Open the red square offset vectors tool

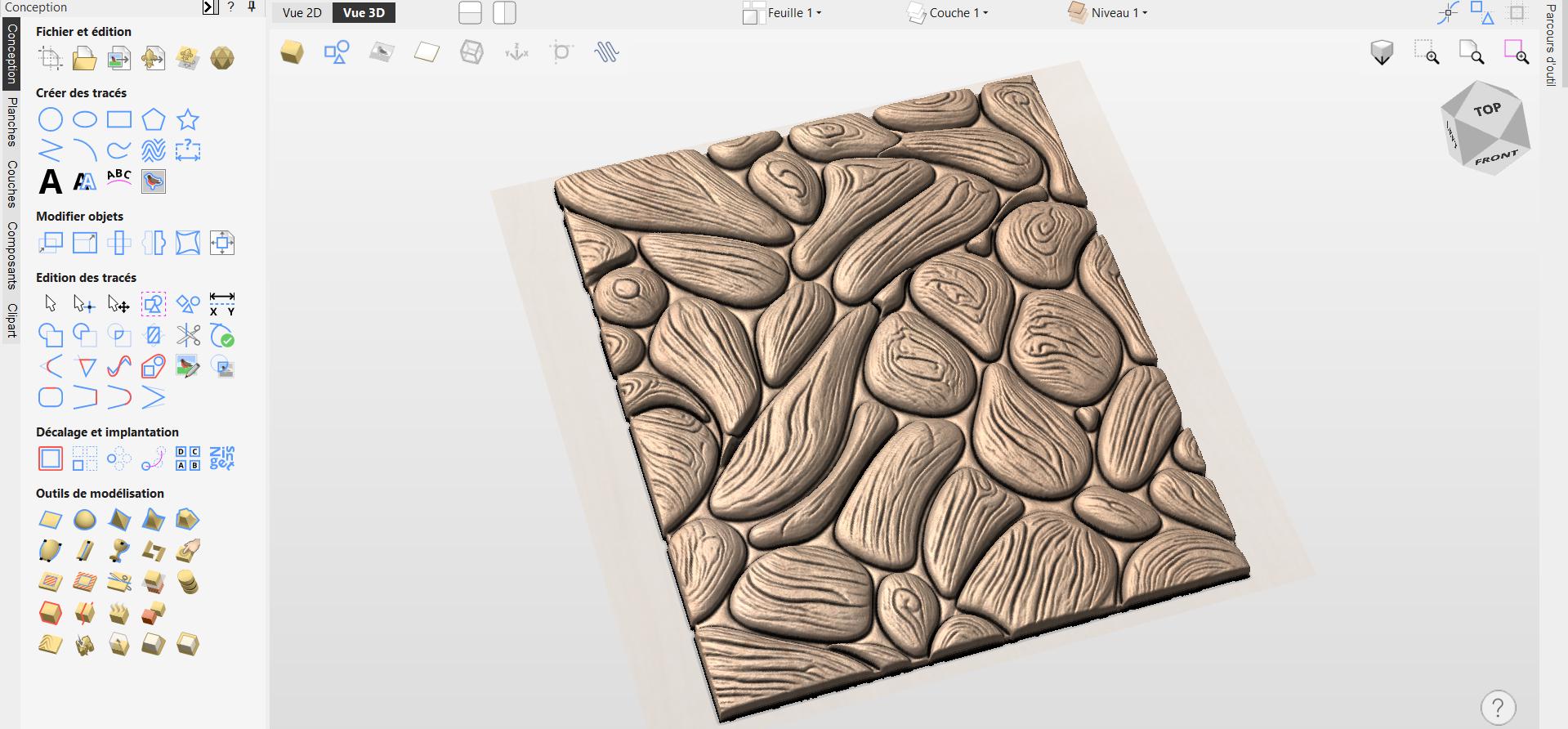(x=51, y=458)
